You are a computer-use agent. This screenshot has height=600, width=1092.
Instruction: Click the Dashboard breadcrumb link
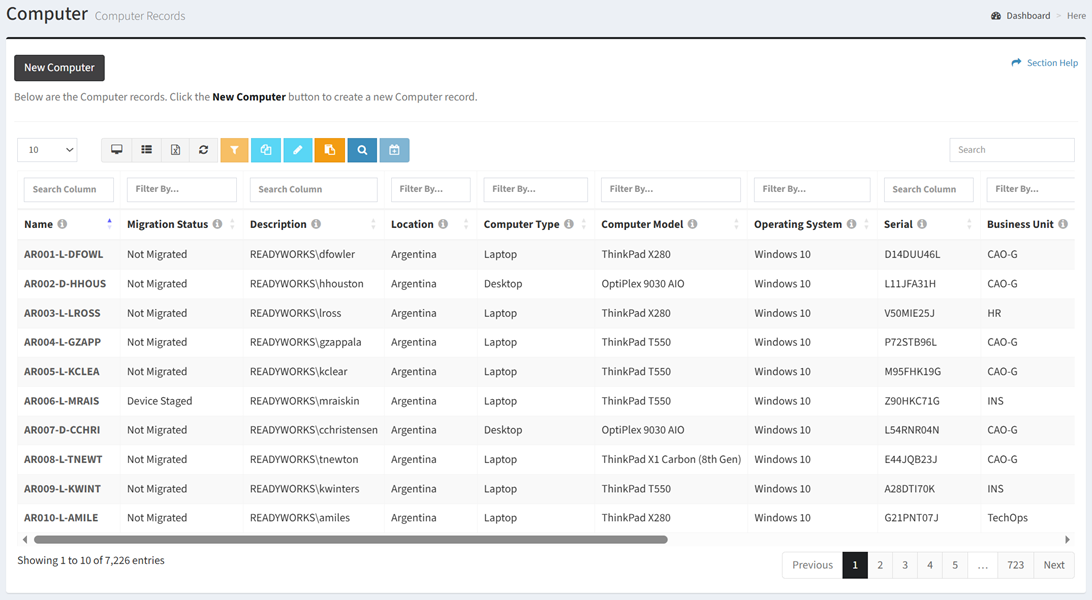point(1027,16)
